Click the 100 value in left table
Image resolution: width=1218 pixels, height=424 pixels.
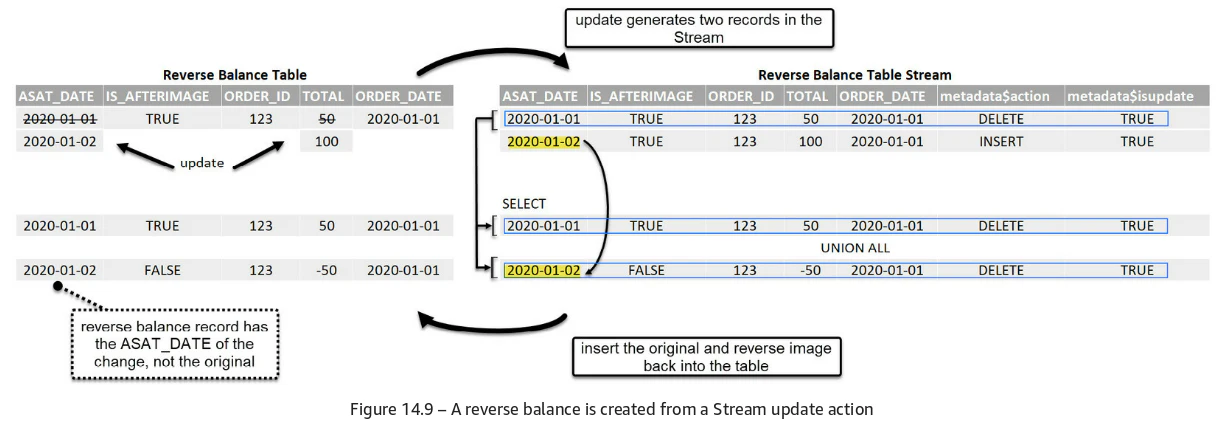(x=326, y=141)
